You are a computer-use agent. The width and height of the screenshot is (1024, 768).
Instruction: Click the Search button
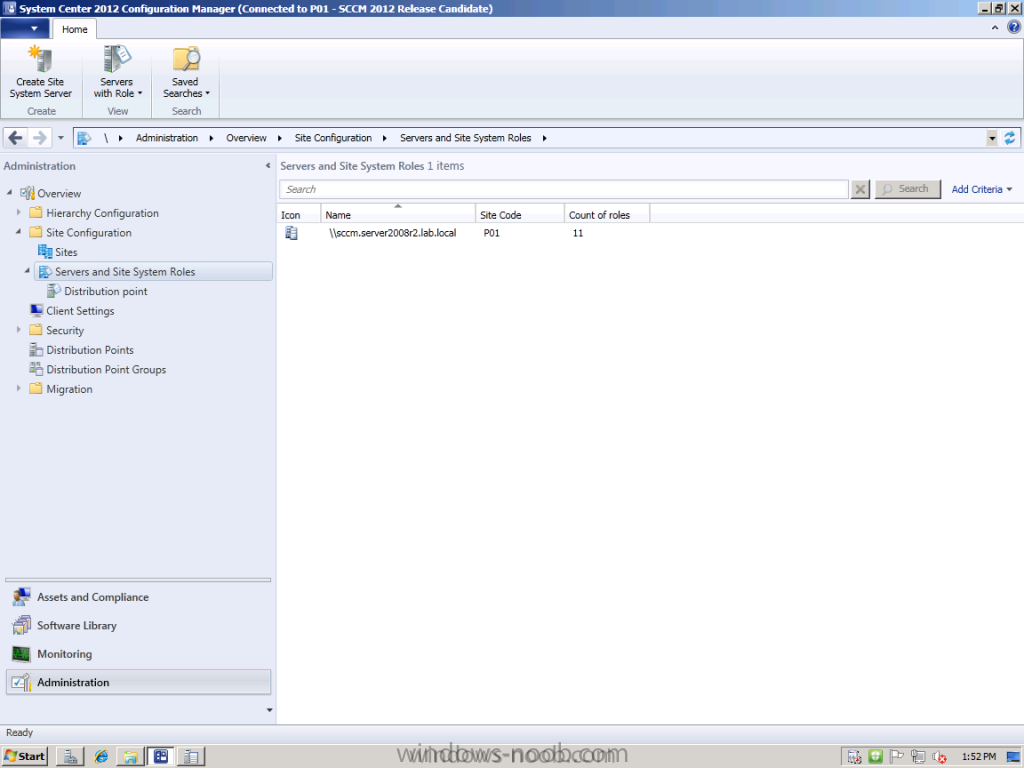pyautogui.click(x=908, y=189)
